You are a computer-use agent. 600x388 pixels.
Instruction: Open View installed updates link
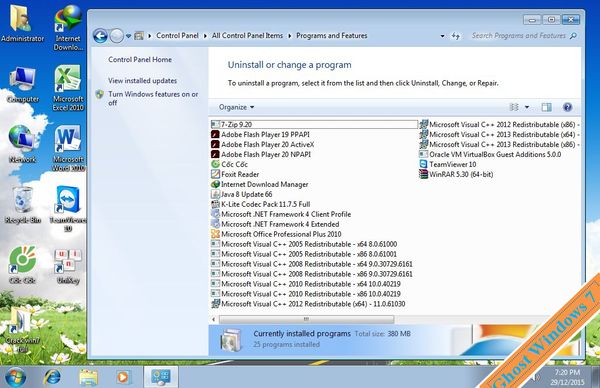tap(142, 81)
